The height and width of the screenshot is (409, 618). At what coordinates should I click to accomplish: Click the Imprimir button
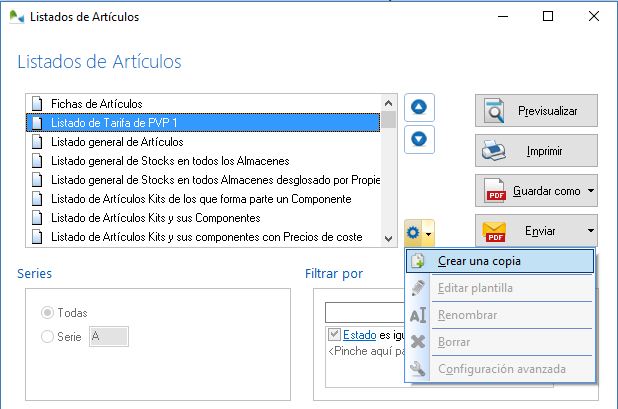coord(536,151)
